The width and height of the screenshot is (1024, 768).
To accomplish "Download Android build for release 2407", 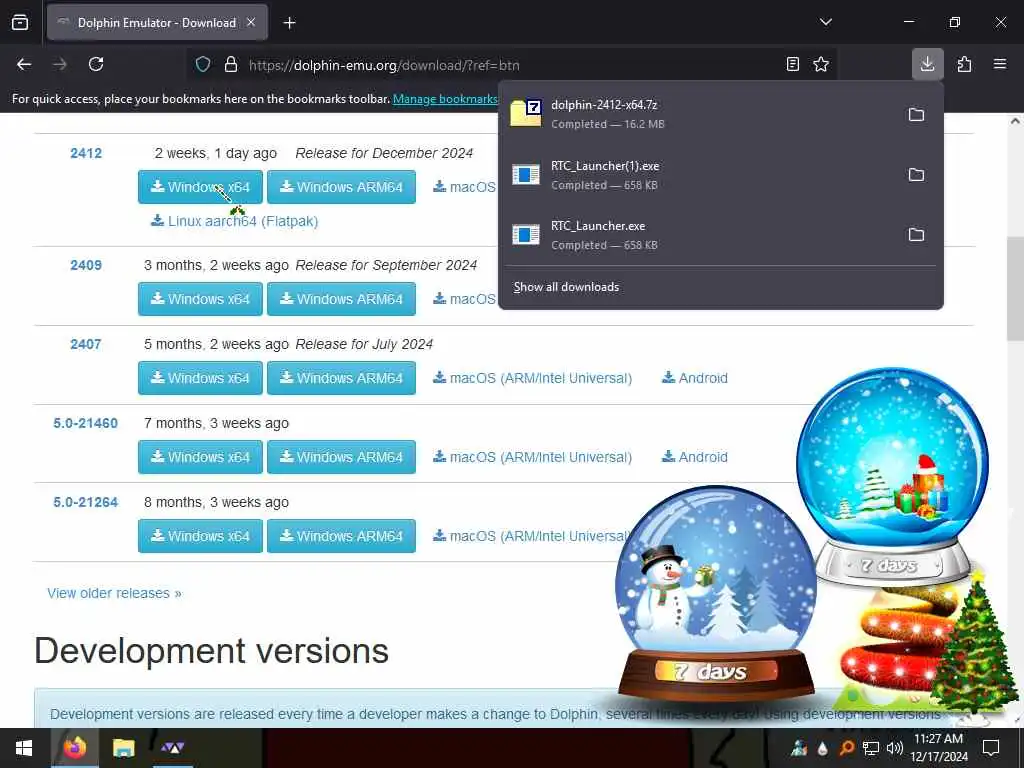I will pos(695,378).
